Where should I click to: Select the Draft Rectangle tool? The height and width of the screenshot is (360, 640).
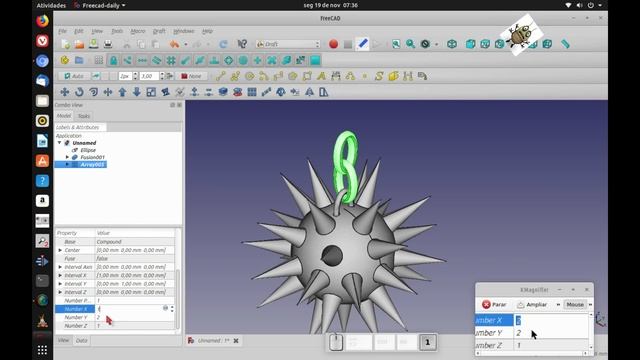pos(307,76)
